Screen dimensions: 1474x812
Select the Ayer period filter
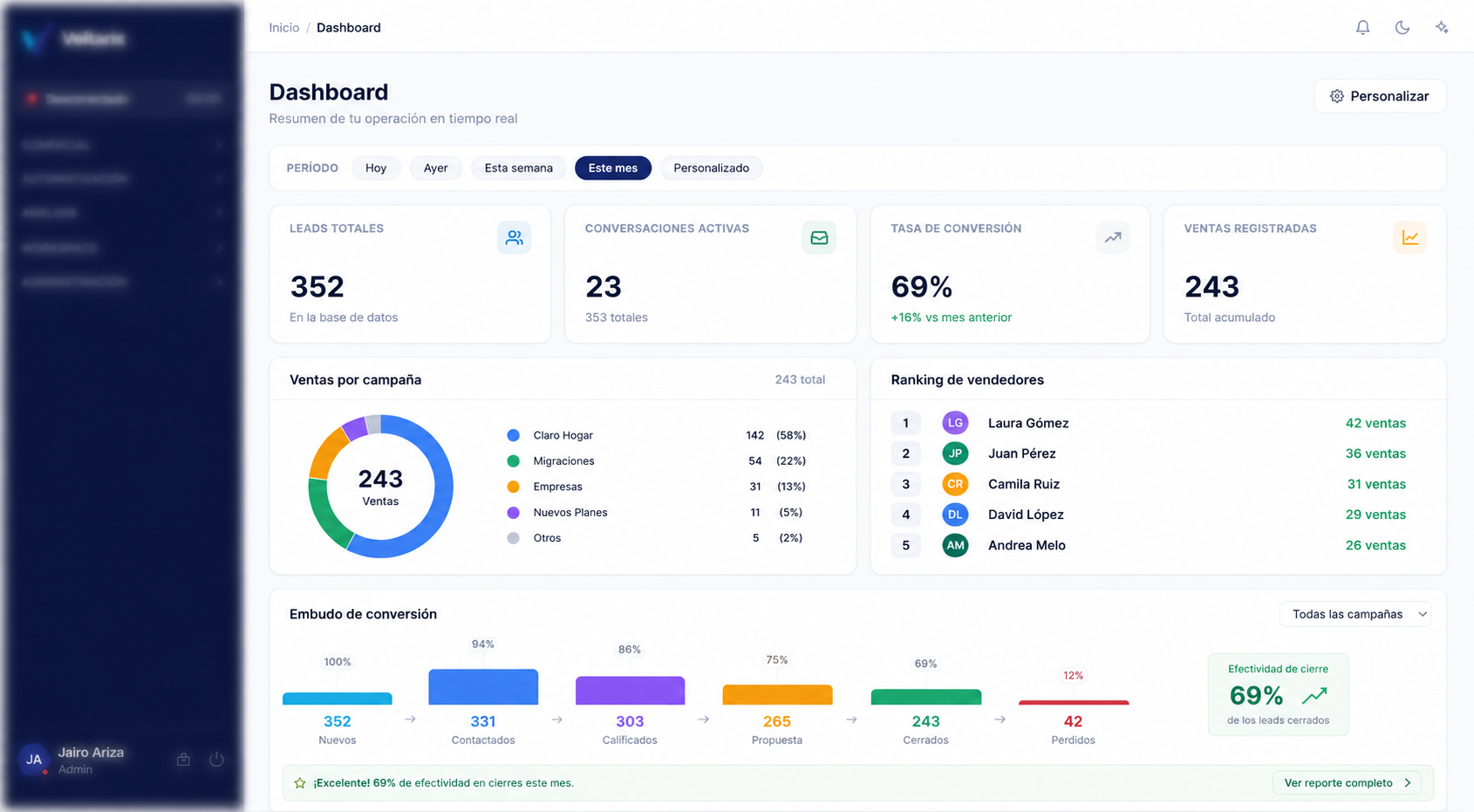pos(436,168)
